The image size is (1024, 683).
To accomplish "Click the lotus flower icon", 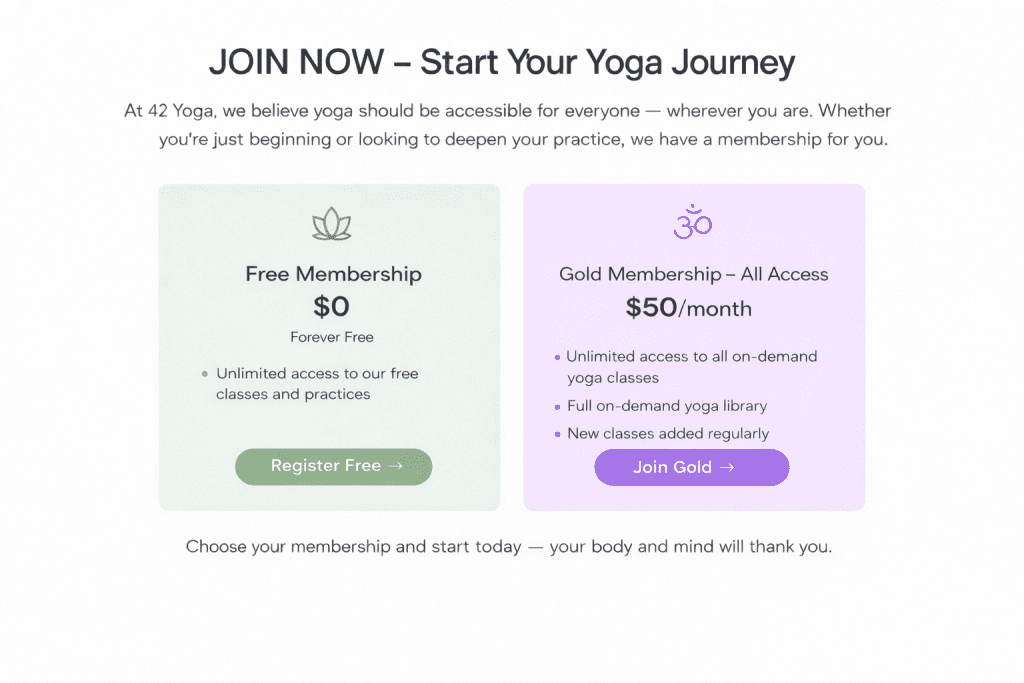I will coord(330,221).
